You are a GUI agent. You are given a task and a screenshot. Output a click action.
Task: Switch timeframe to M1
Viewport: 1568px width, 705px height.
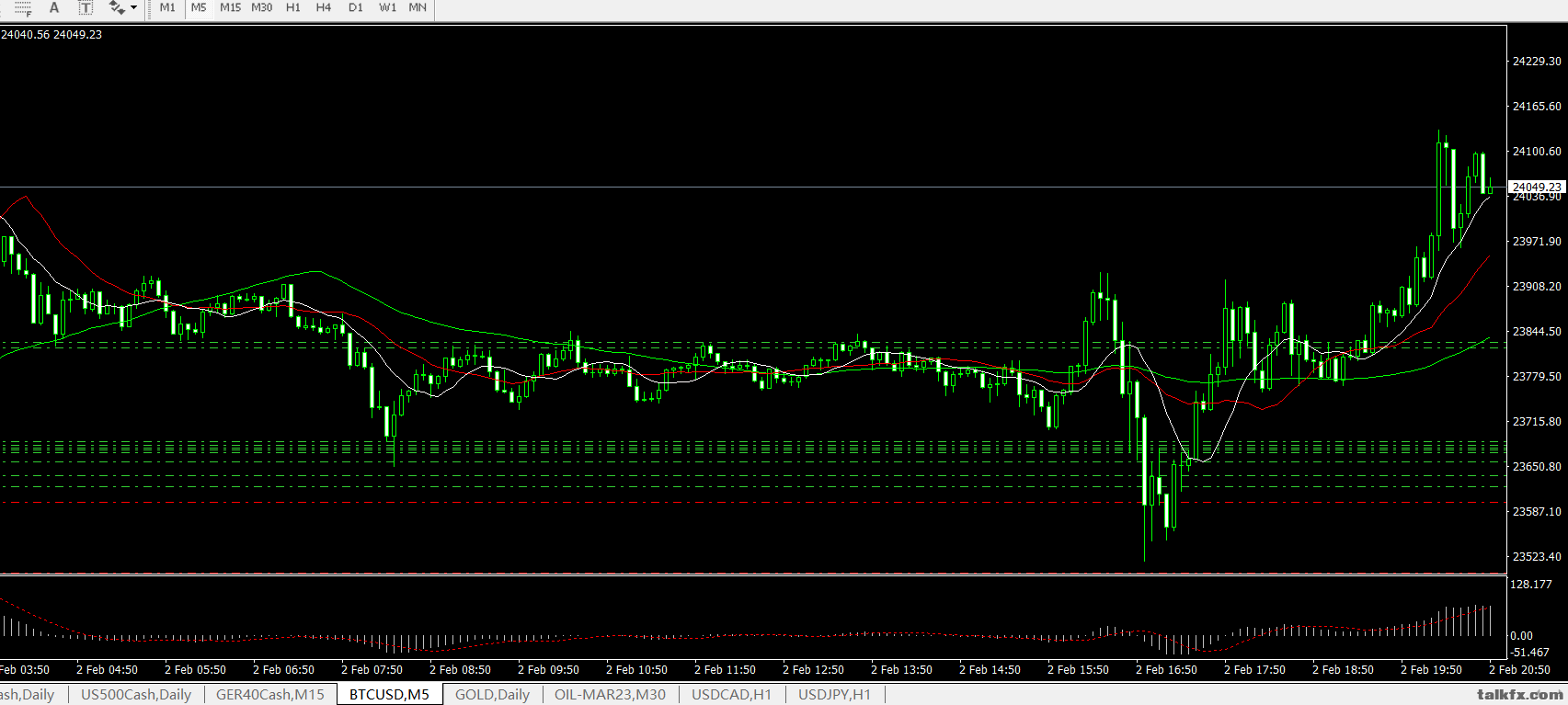point(167,7)
